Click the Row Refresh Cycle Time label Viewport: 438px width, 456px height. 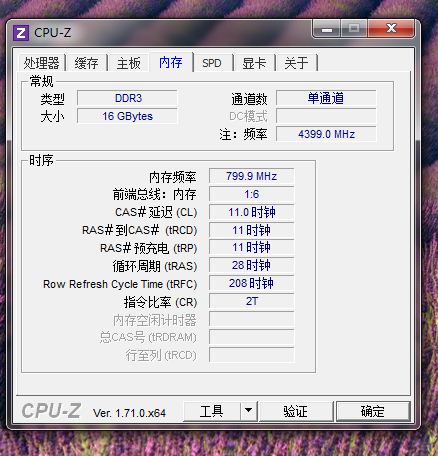pyautogui.click(x=120, y=284)
